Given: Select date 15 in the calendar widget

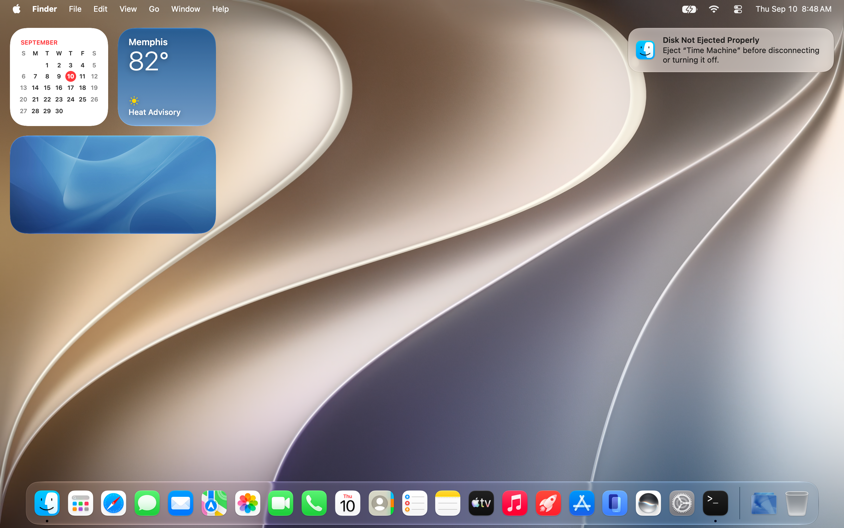Looking at the screenshot, I should pyautogui.click(x=47, y=88).
